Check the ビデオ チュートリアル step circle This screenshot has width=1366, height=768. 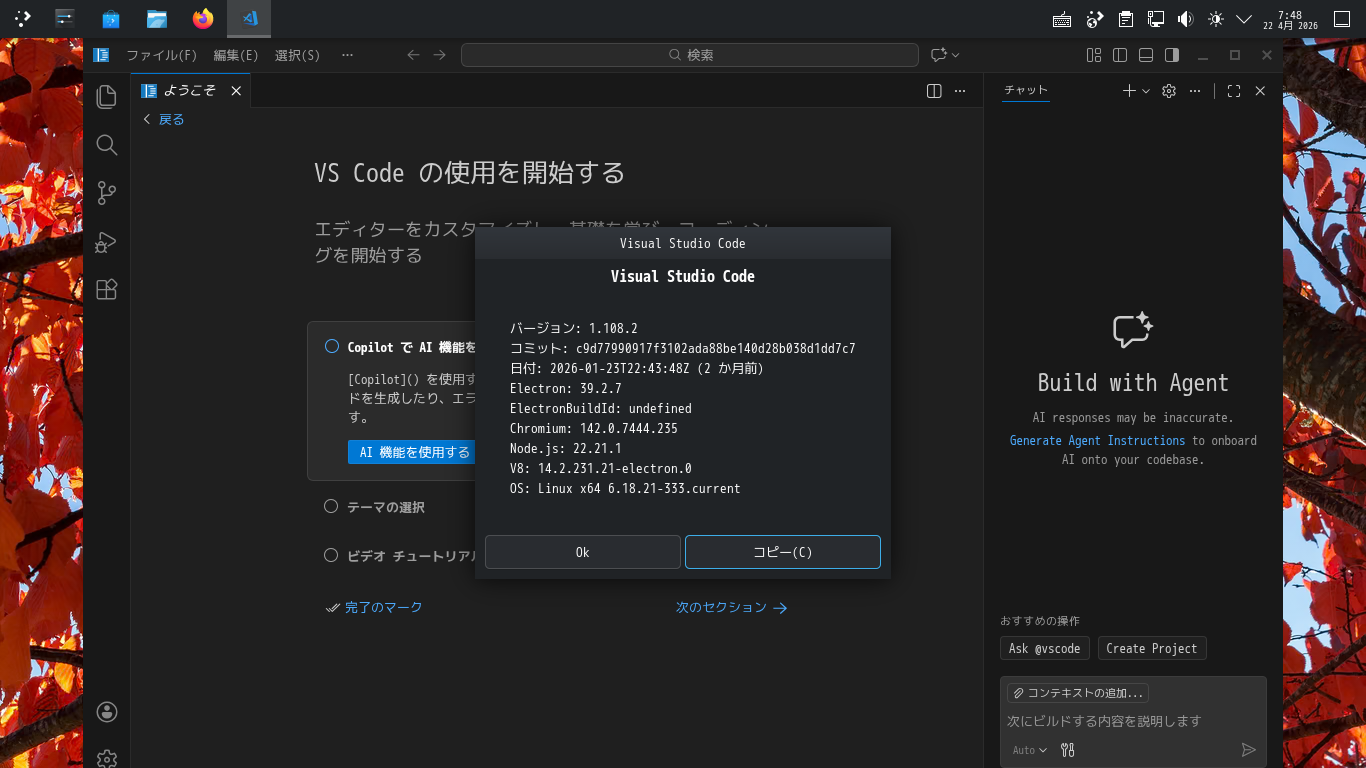(331, 555)
